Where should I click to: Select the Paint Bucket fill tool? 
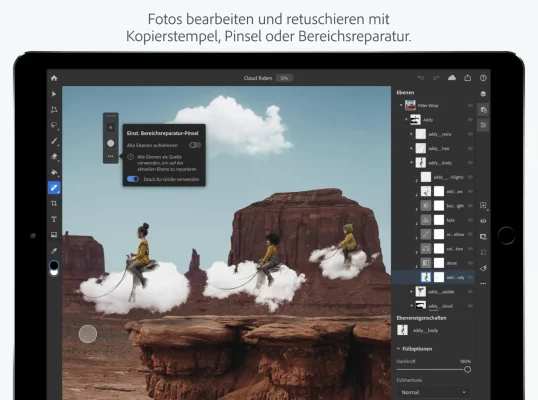click(x=54, y=172)
